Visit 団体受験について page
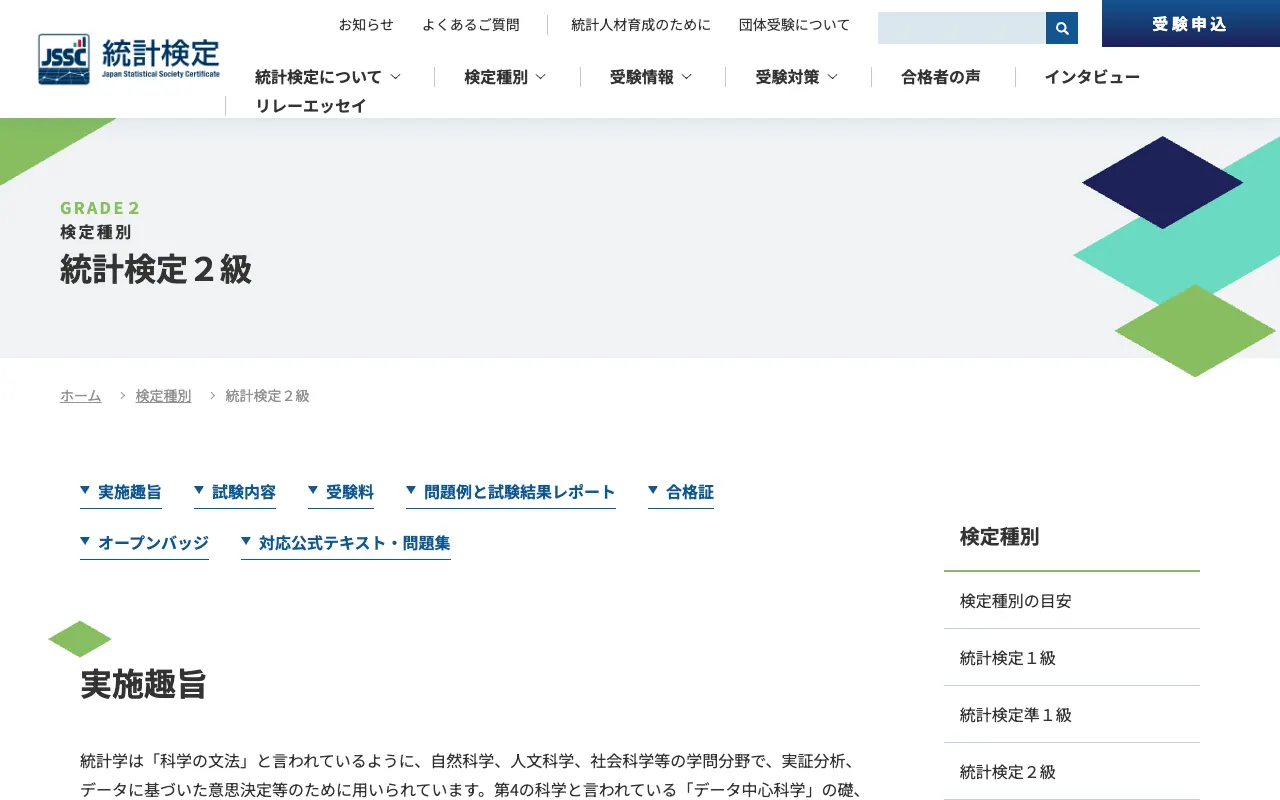This screenshot has height=800, width=1280. [x=795, y=25]
